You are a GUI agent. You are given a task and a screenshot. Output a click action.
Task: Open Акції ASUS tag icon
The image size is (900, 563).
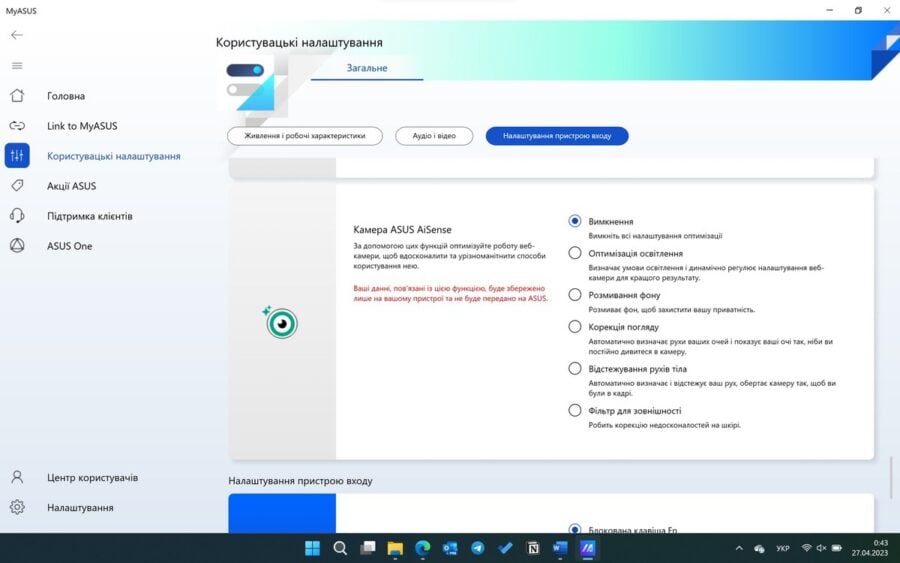(17, 185)
